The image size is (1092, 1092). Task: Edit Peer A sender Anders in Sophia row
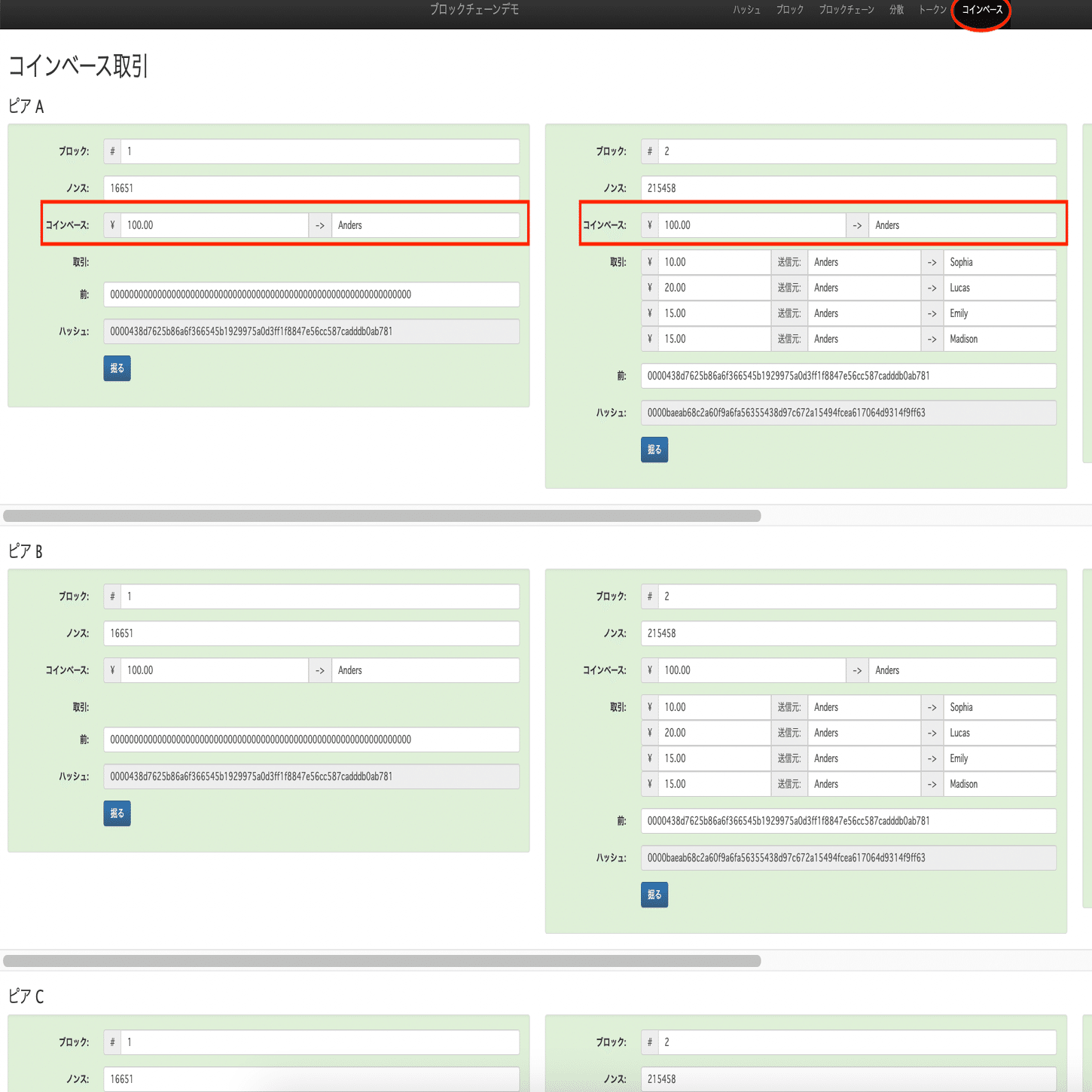865,262
